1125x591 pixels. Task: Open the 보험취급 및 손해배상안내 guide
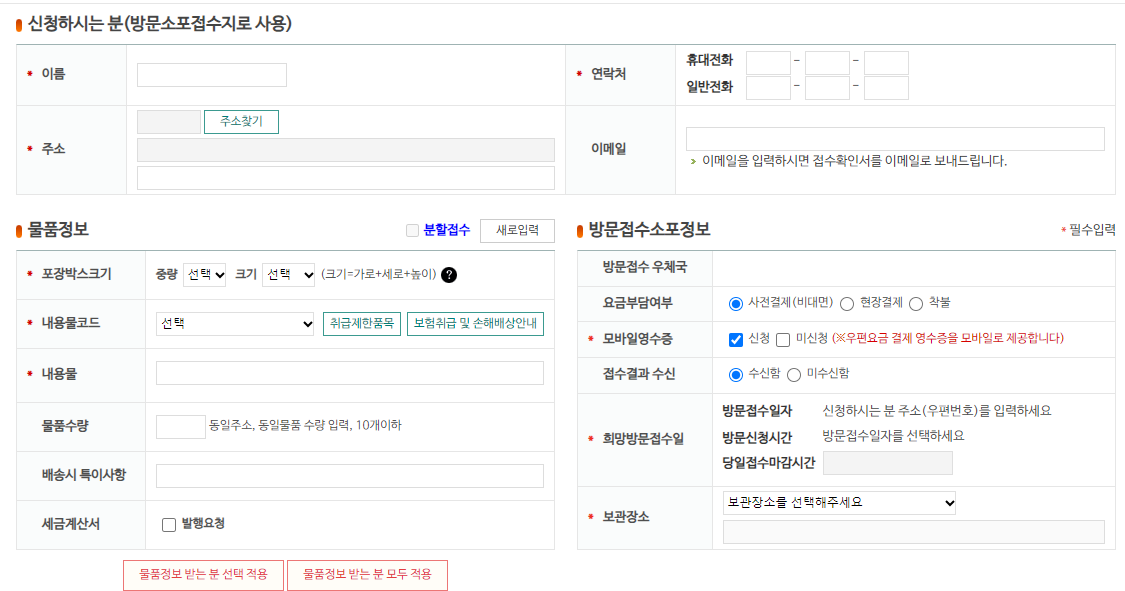[477, 322]
